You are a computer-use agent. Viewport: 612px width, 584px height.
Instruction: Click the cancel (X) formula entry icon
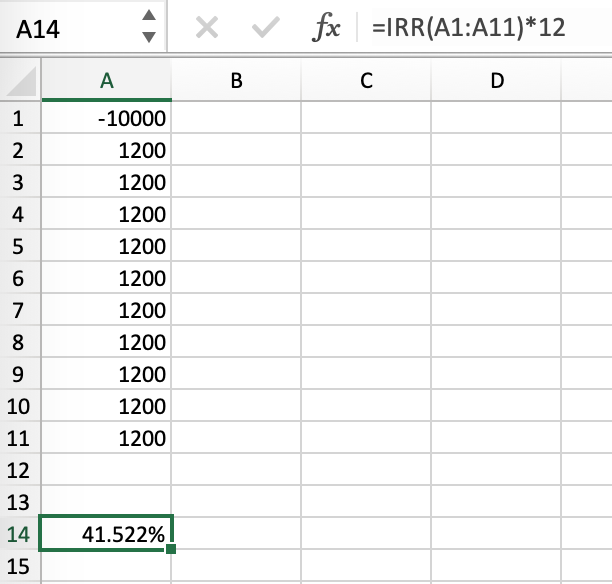(207, 27)
